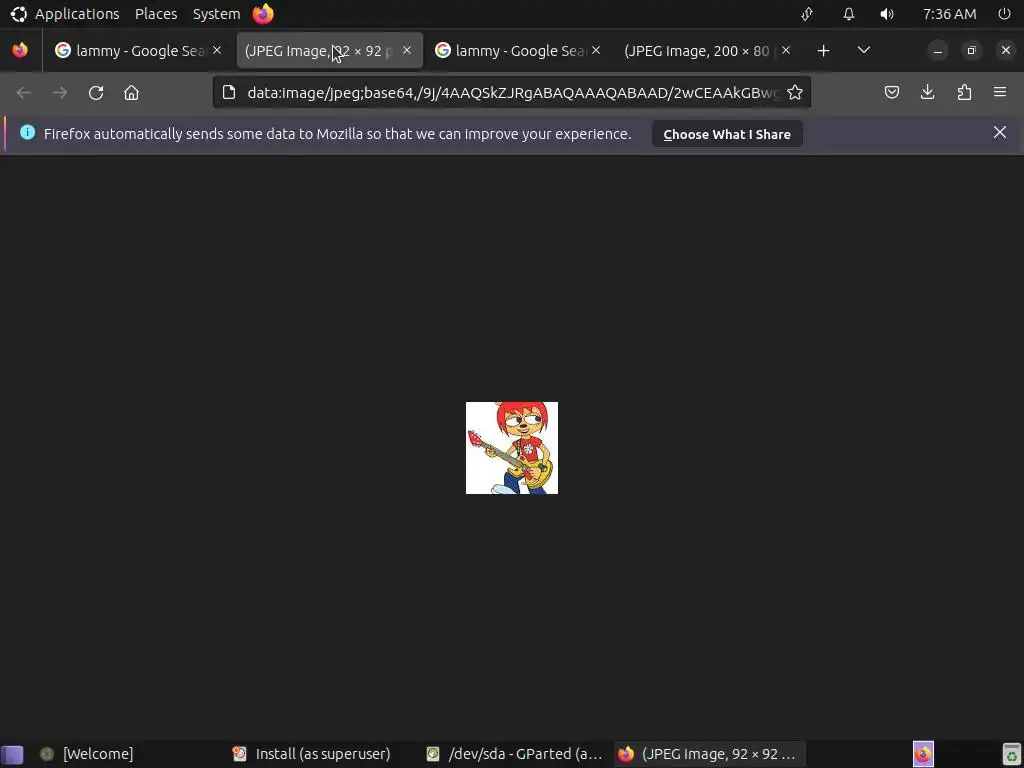The height and width of the screenshot is (768, 1024).
Task: Switch to first lammy Google Search tab
Action: 138,50
